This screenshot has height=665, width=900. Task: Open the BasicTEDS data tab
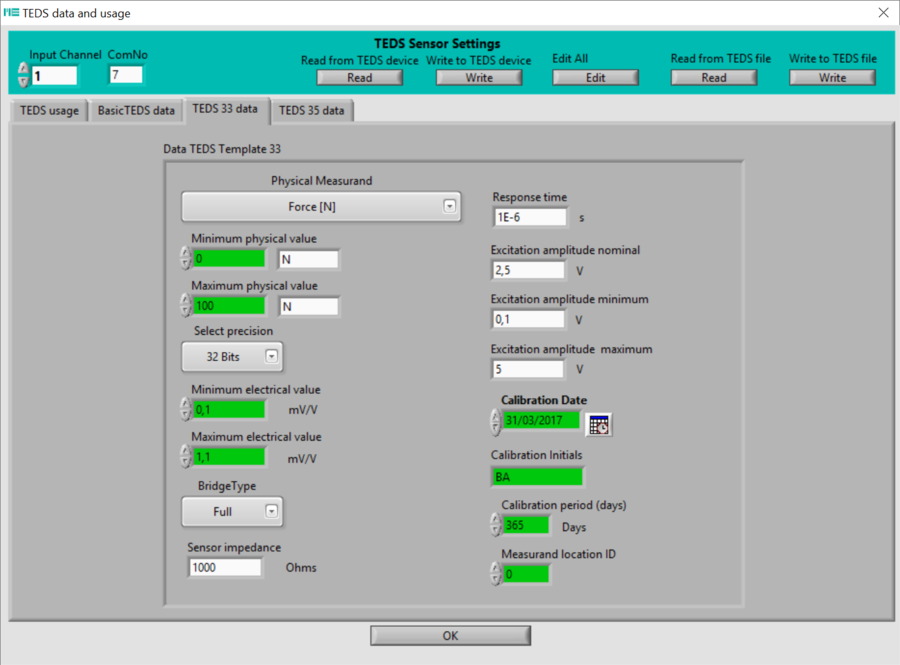(x=136, y=110)
